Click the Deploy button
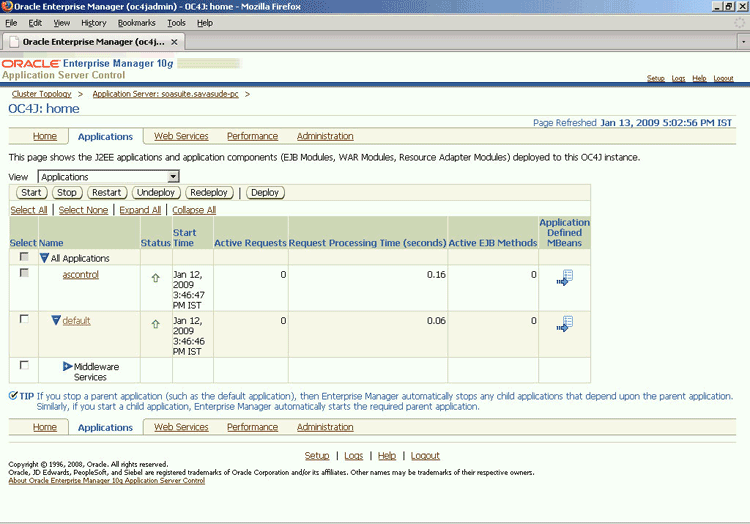Viewport: 750px width, 524px height. click(x=265, y=193)
